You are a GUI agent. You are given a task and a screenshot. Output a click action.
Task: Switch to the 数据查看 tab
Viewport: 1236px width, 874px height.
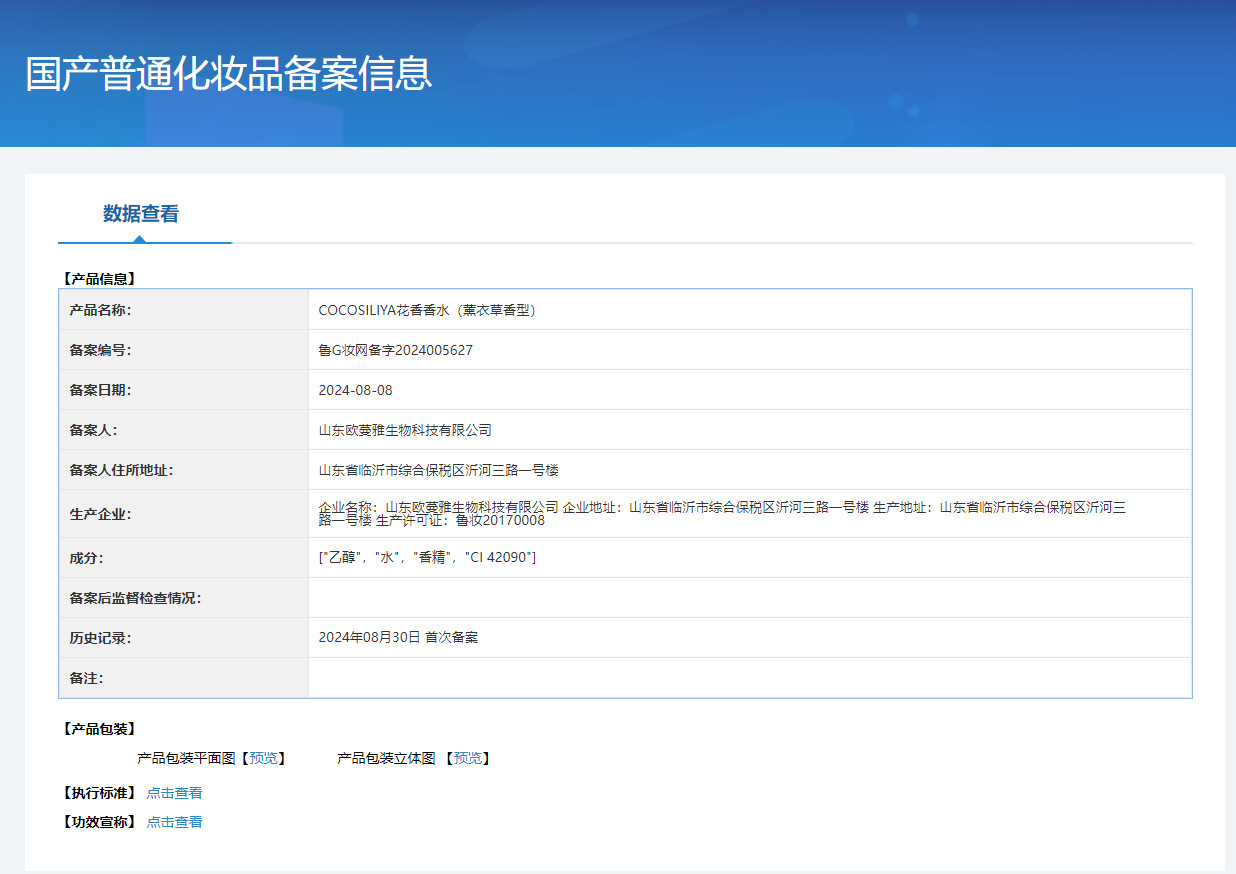coord(141,214)
